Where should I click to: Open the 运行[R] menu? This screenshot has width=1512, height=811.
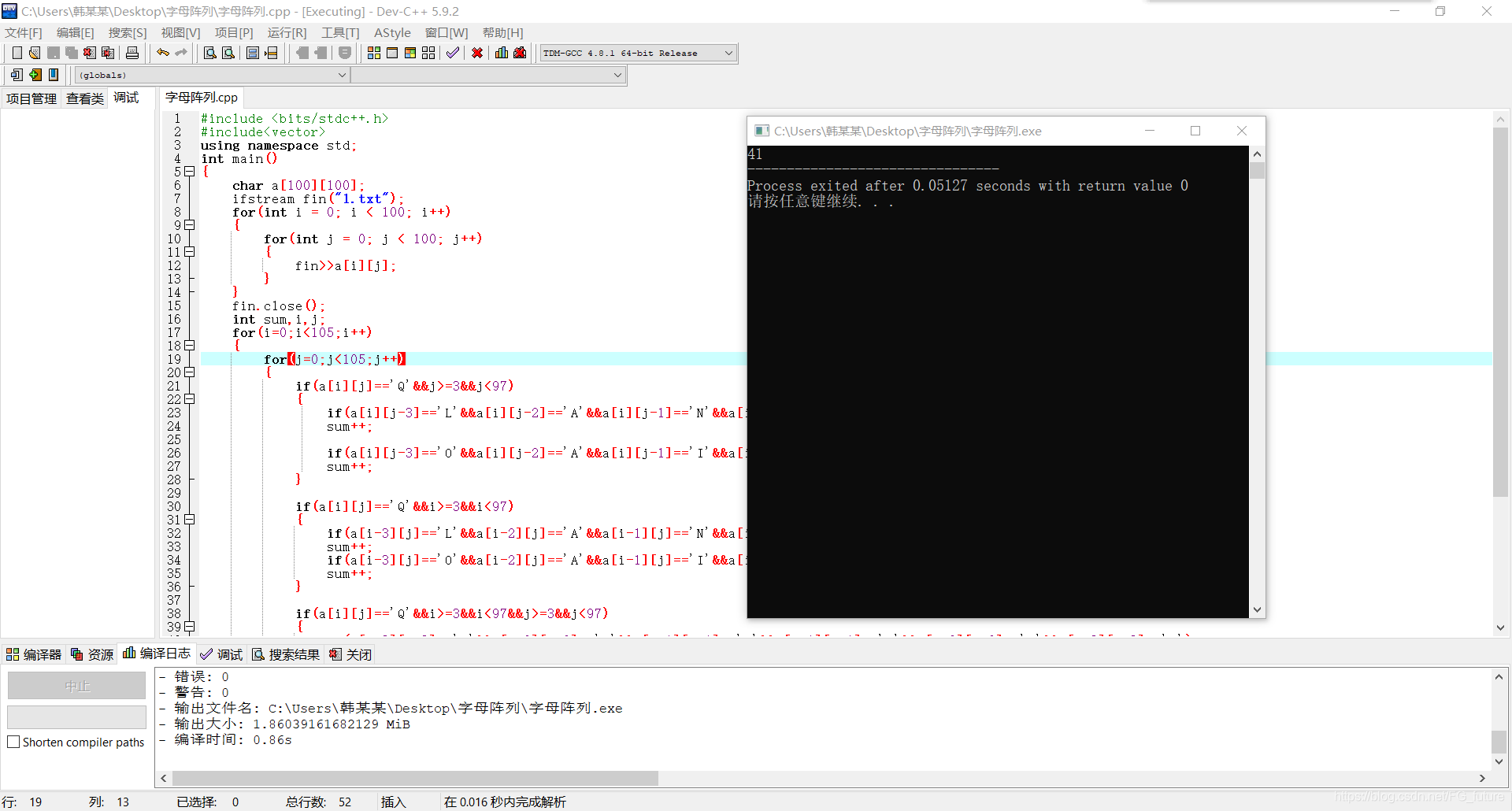pyautogui.click(x=287, y=32)
